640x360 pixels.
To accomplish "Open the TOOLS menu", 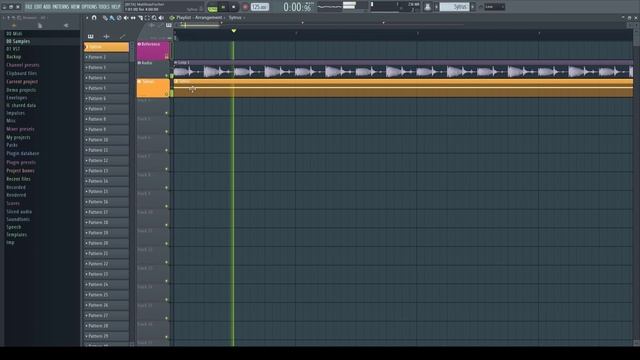I will point(104,7).
